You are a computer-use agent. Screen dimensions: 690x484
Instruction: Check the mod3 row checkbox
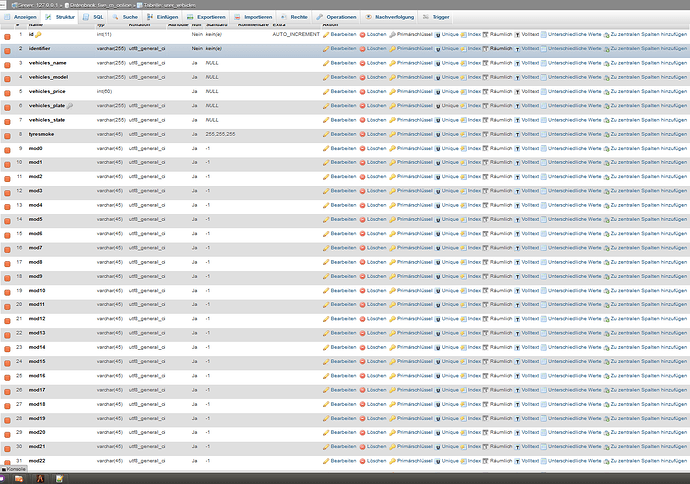7,193
